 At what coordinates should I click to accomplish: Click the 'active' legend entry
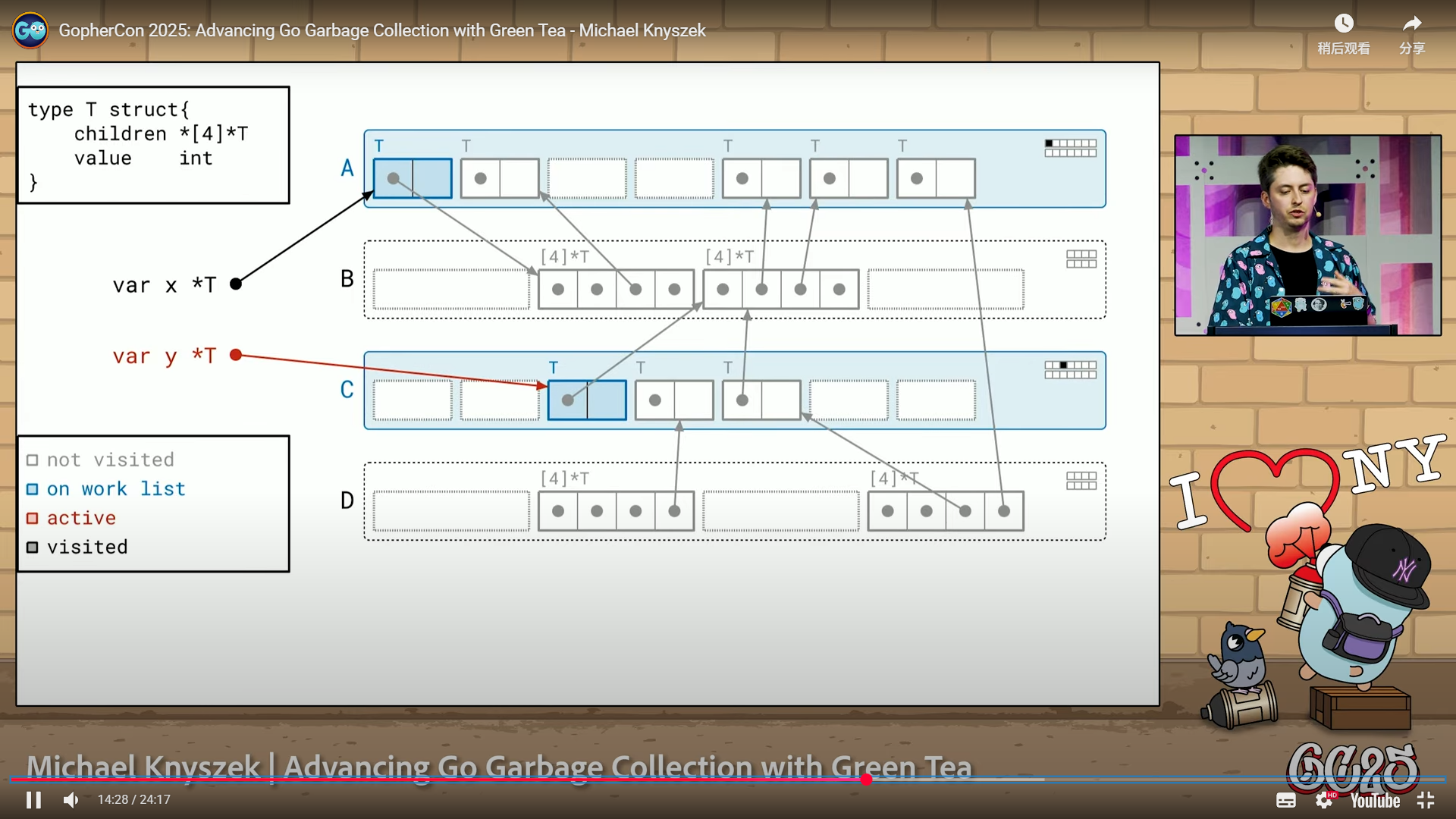81,518
